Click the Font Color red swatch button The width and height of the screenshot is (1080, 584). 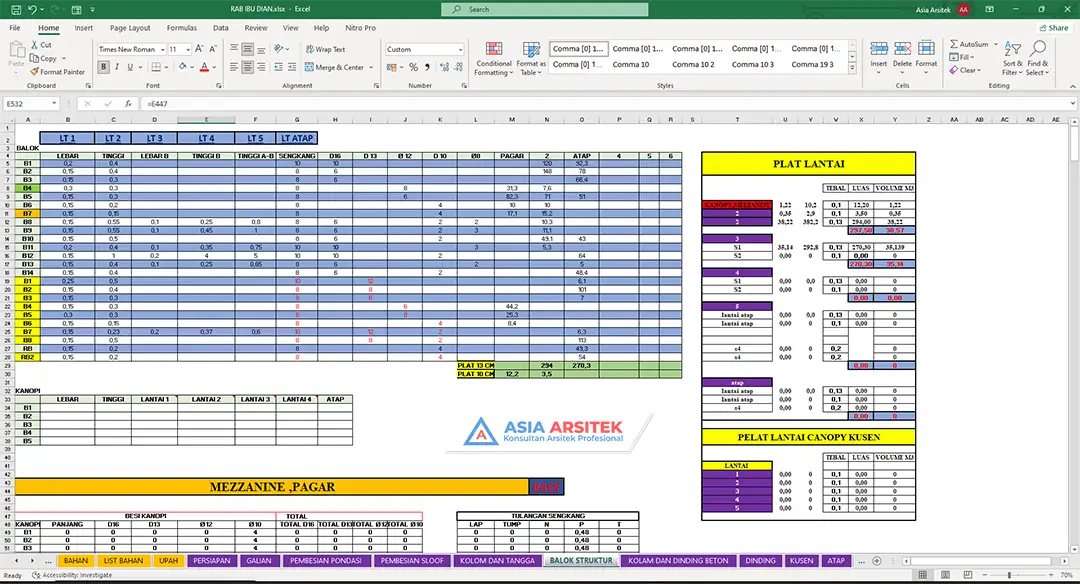[203, 67]
